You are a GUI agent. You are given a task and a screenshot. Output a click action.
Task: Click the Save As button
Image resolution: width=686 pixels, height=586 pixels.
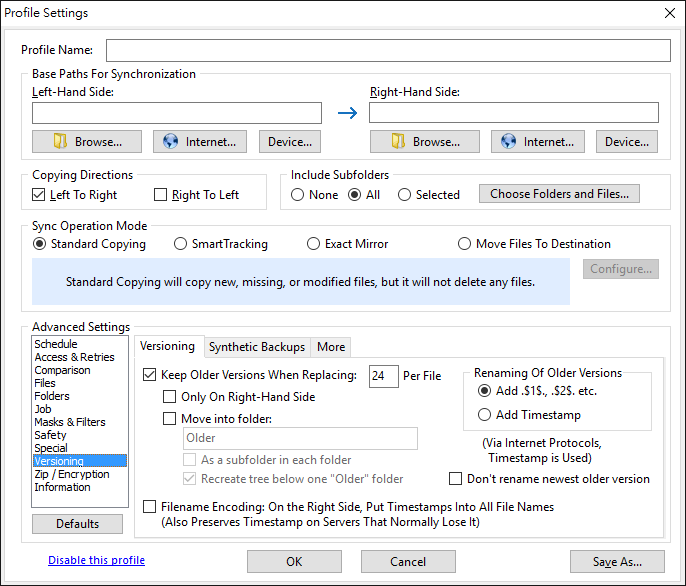point(617,561)
